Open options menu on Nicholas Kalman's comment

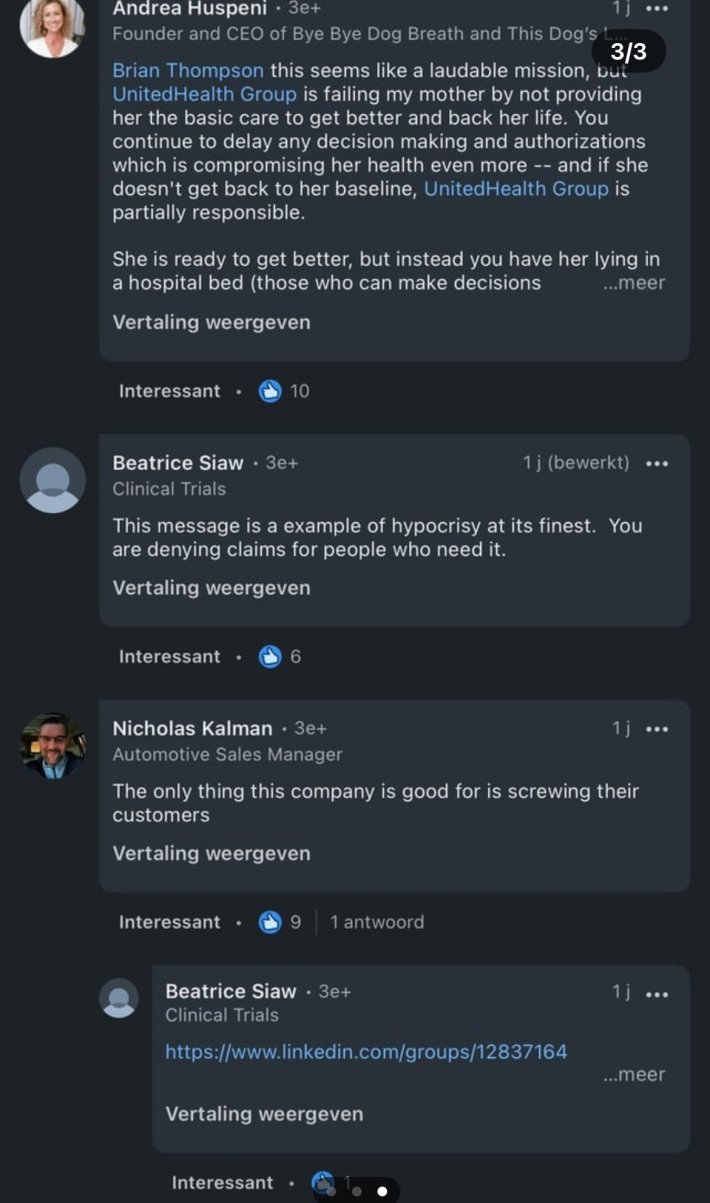[x=657, y=729]
